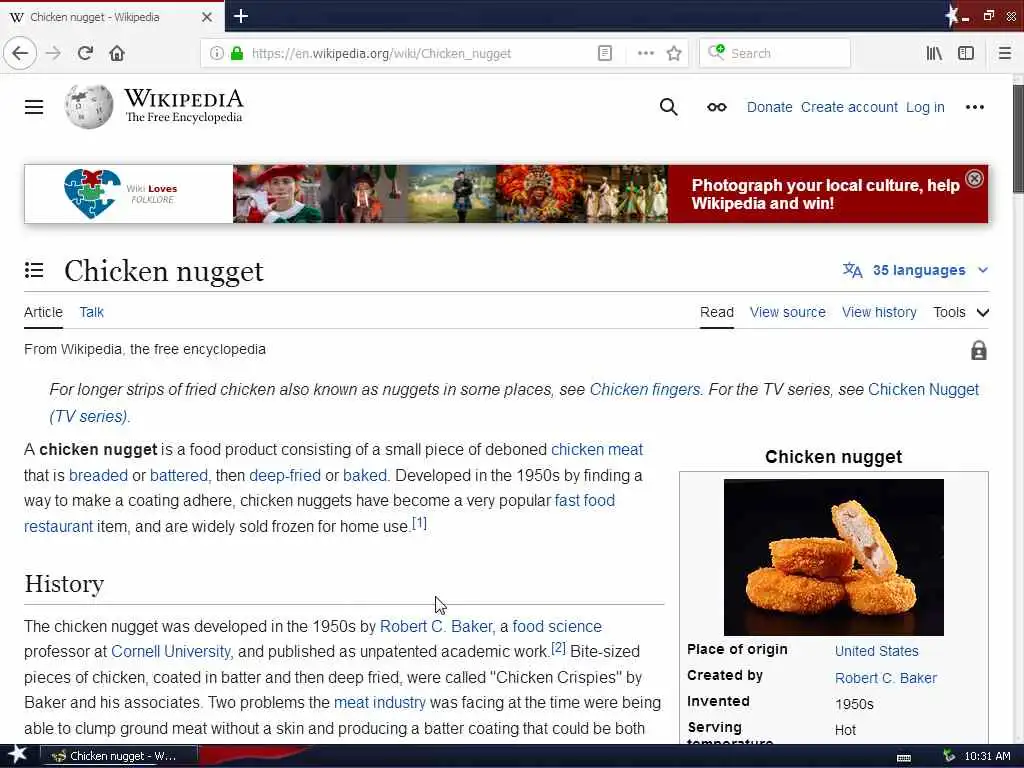
Task: Open the Firefox hamburger menu
Action: click(x=1004, y=53)
